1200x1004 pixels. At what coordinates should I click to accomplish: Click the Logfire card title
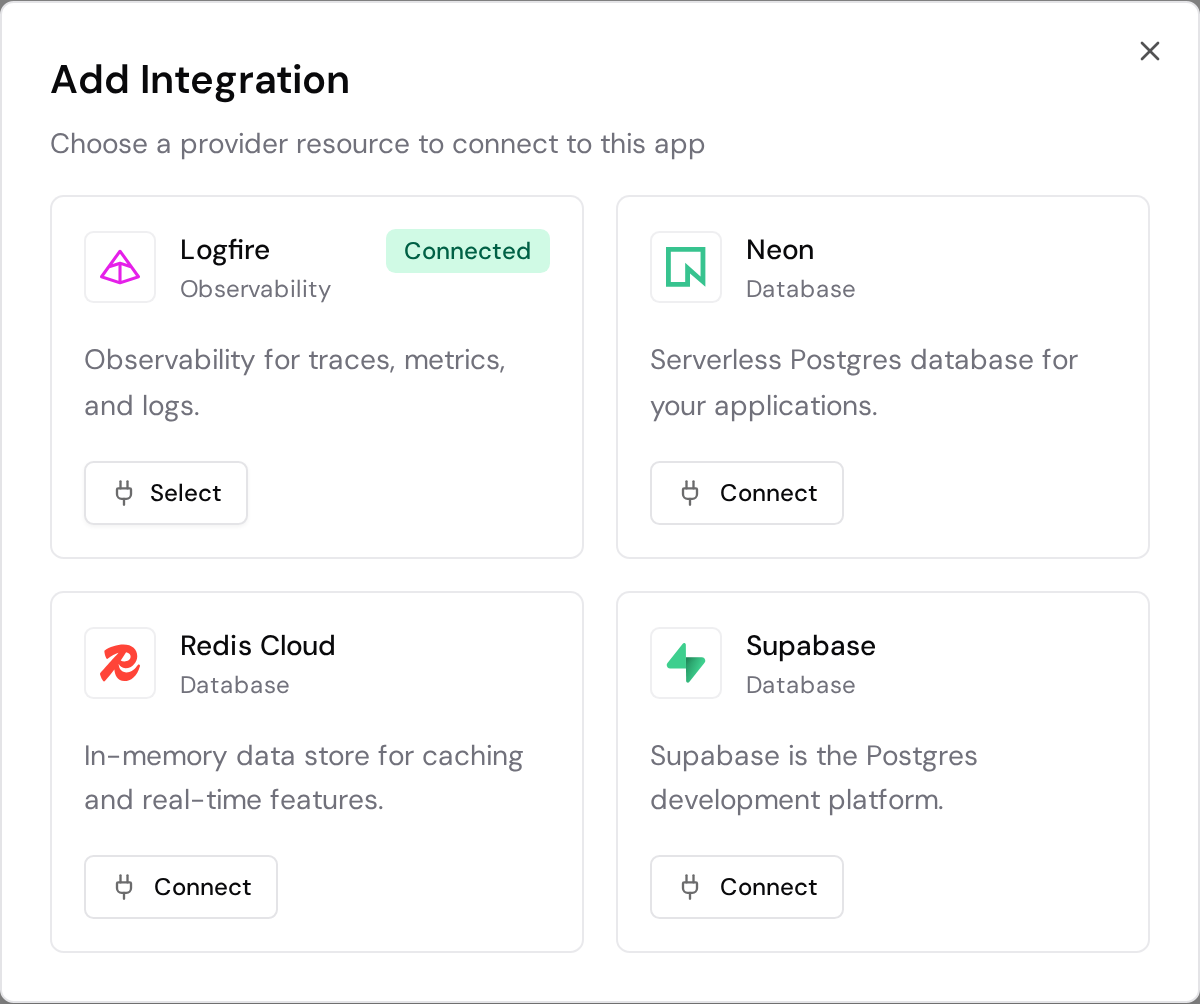pos(225,250)
